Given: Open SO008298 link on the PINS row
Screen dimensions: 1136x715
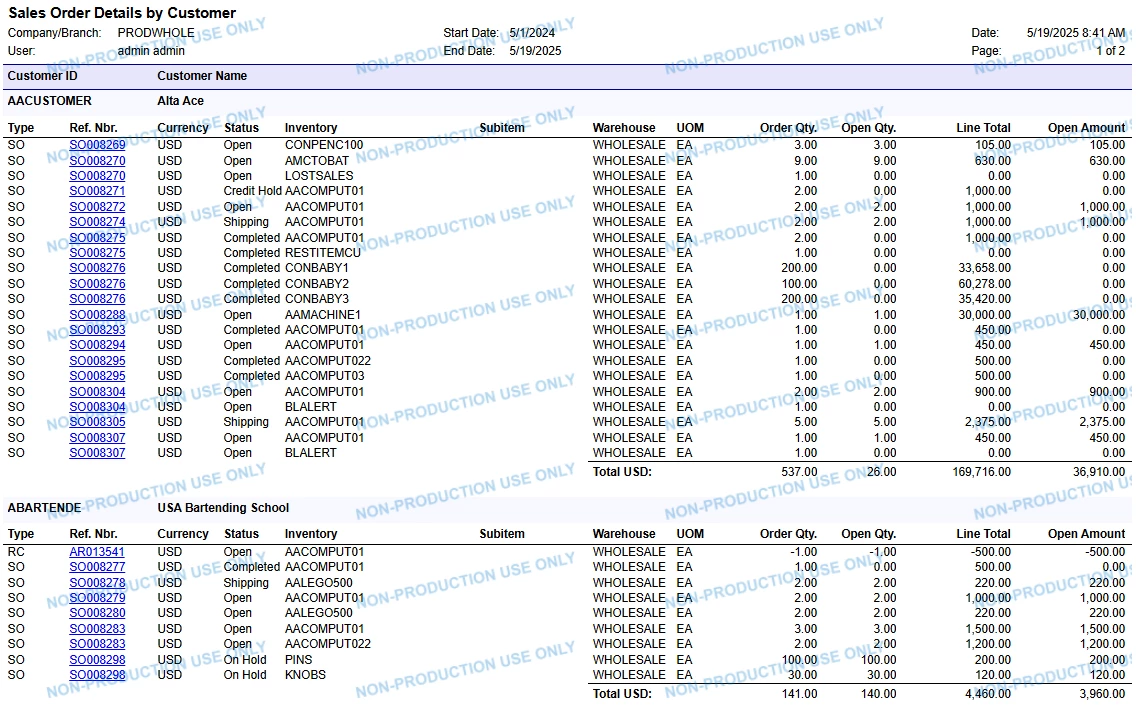Looking at the screenshot, I should 97,660.
